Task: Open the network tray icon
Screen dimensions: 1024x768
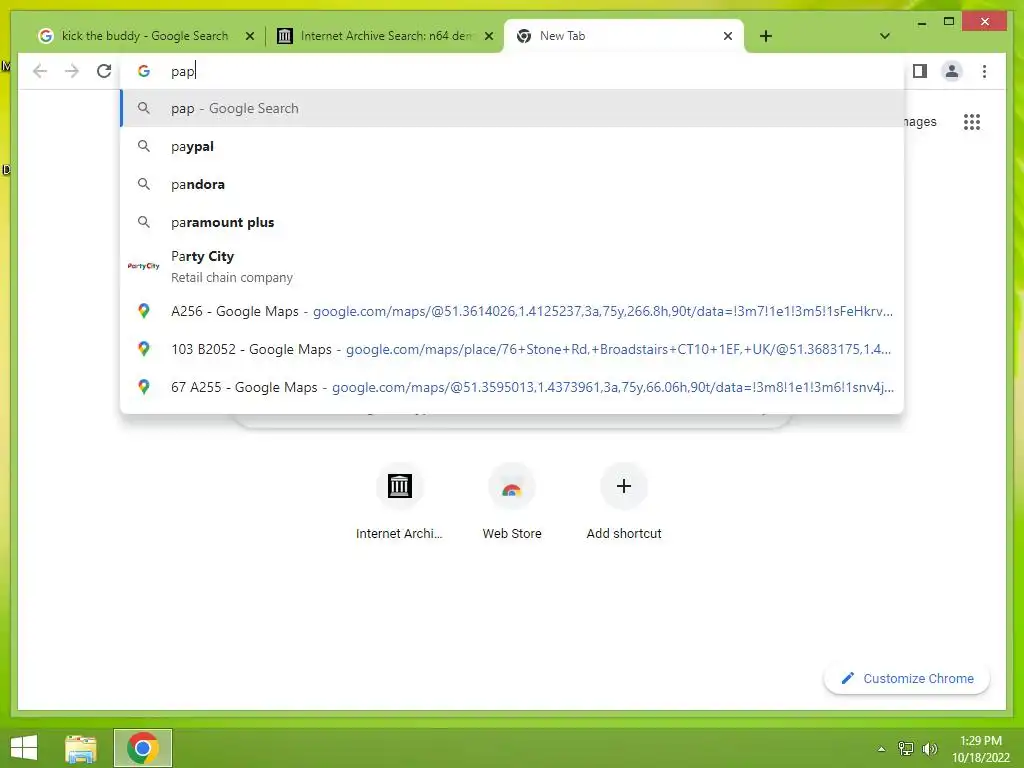Action: point(905,748)
